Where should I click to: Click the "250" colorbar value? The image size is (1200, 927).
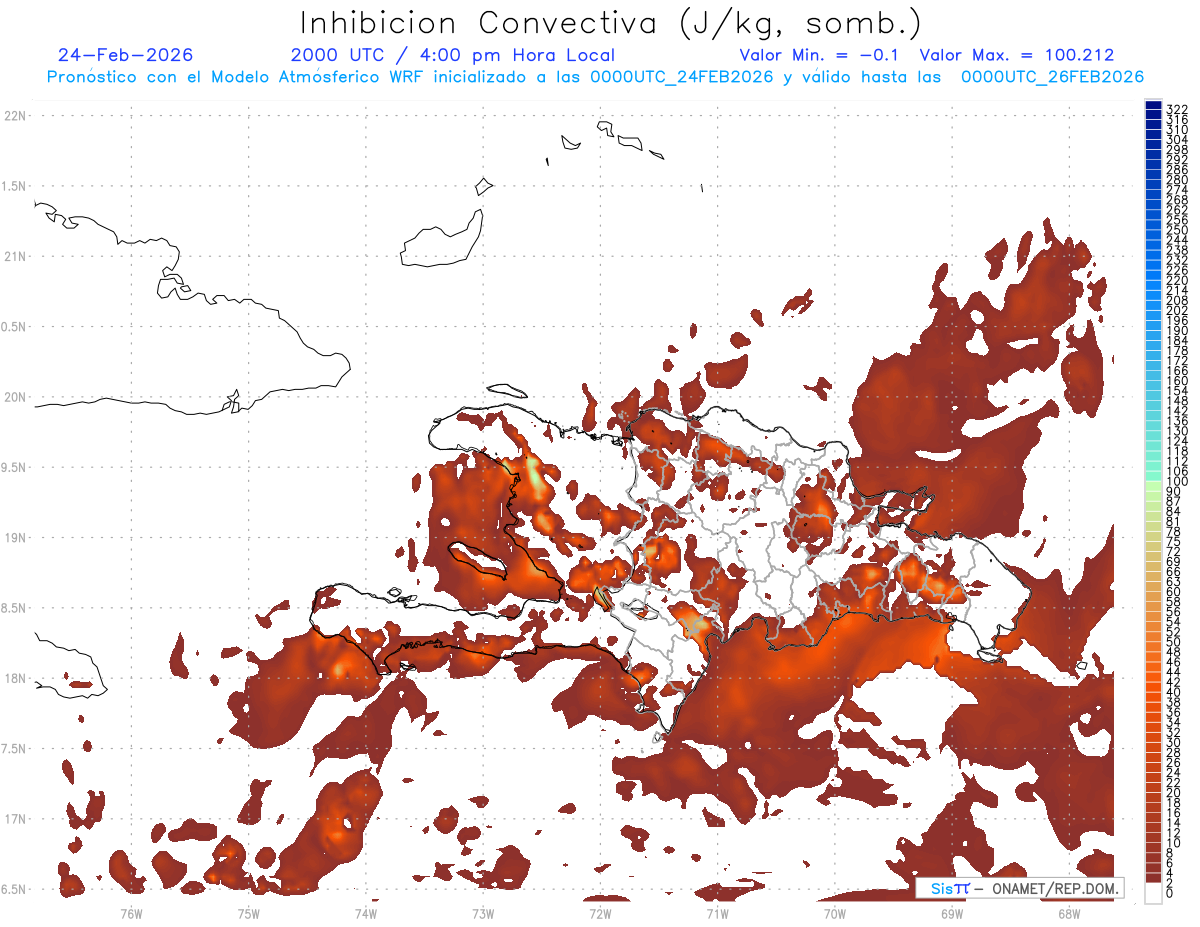point(1177,230)
